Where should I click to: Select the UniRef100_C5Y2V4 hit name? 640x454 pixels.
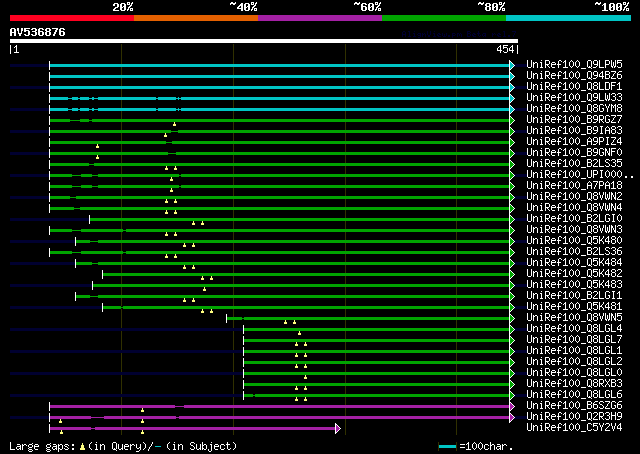[x=574, y=428]
